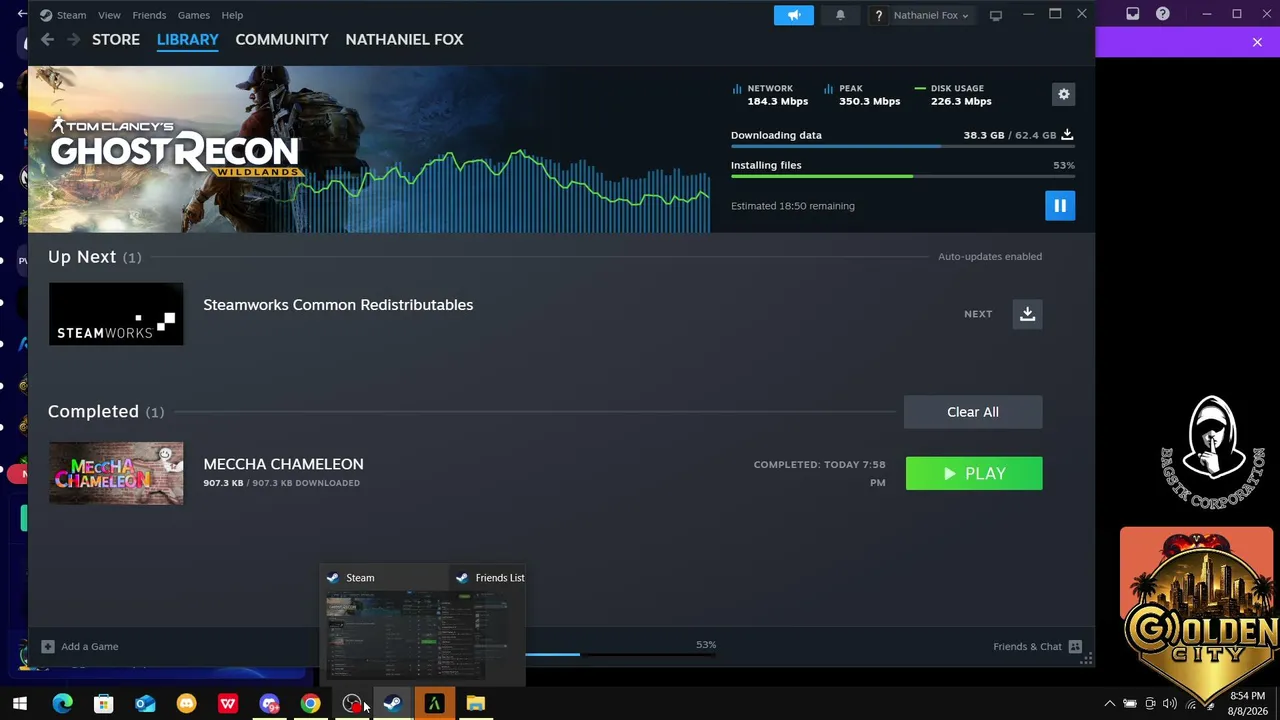This screenshot has width=1280, height=720.
Task: Expand the Nathaniel Fox account dropdown
Action: (x=922, y=15)
